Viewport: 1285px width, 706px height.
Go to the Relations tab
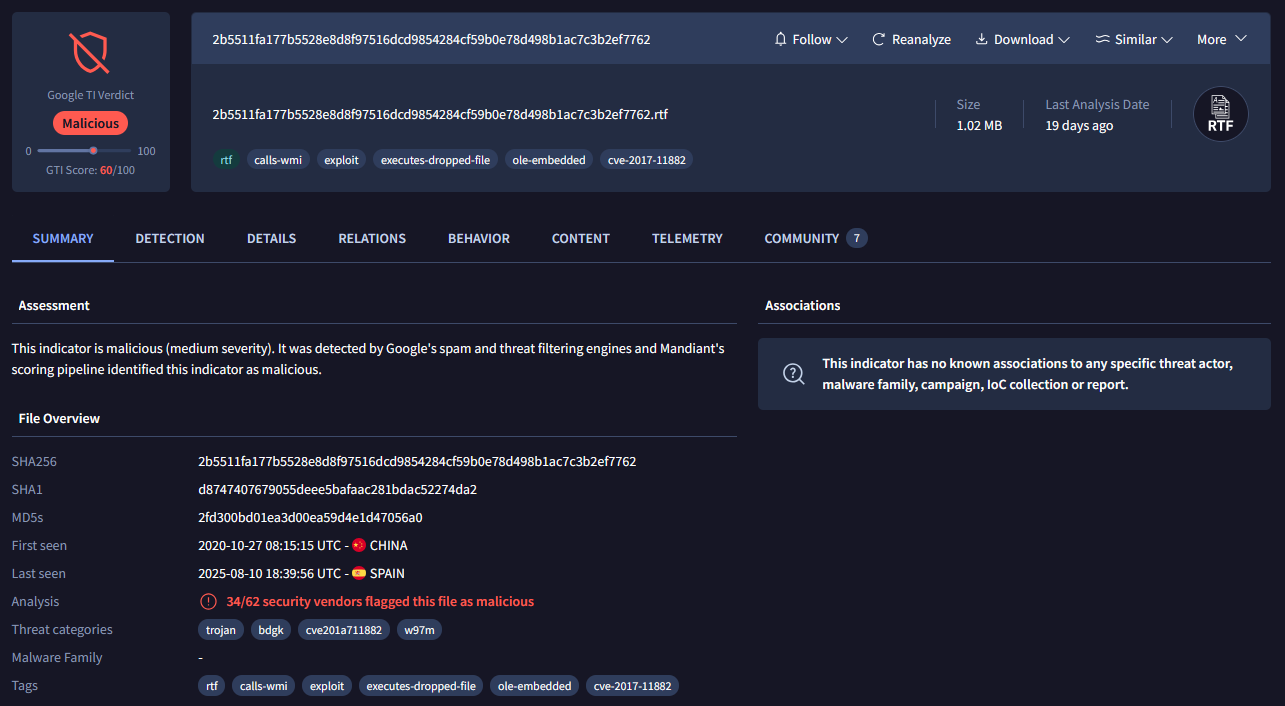pyautogui.click(x=372, y=238)
